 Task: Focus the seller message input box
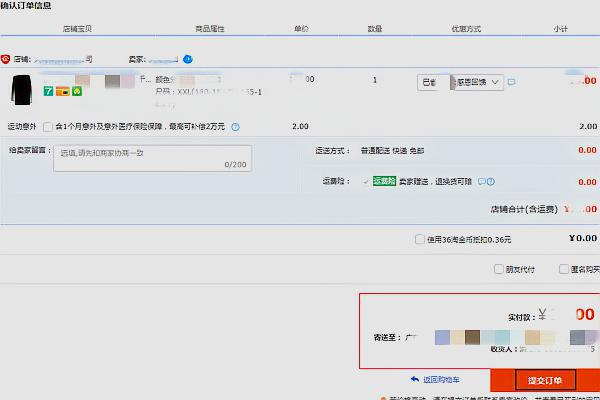click(x=153, y=158)
